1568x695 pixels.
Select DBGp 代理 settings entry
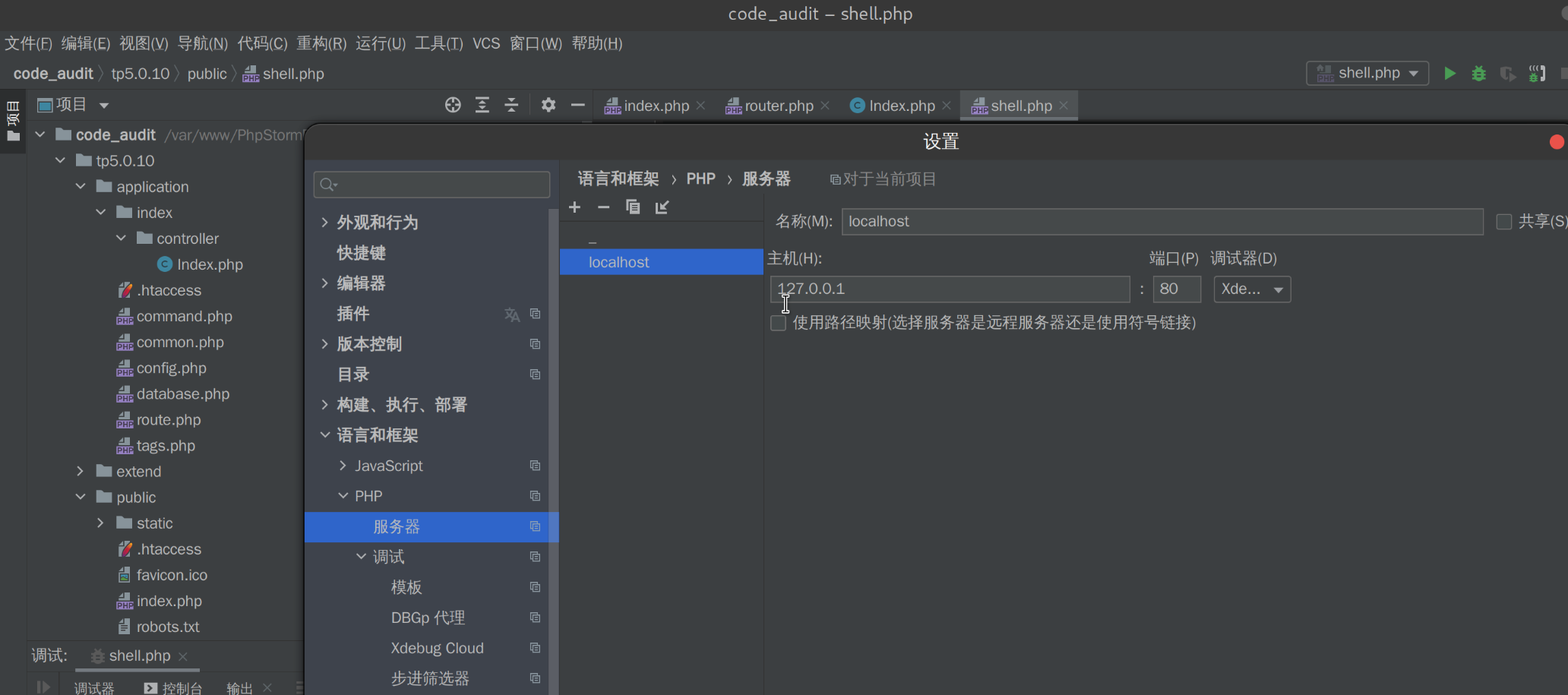[428, 618]
